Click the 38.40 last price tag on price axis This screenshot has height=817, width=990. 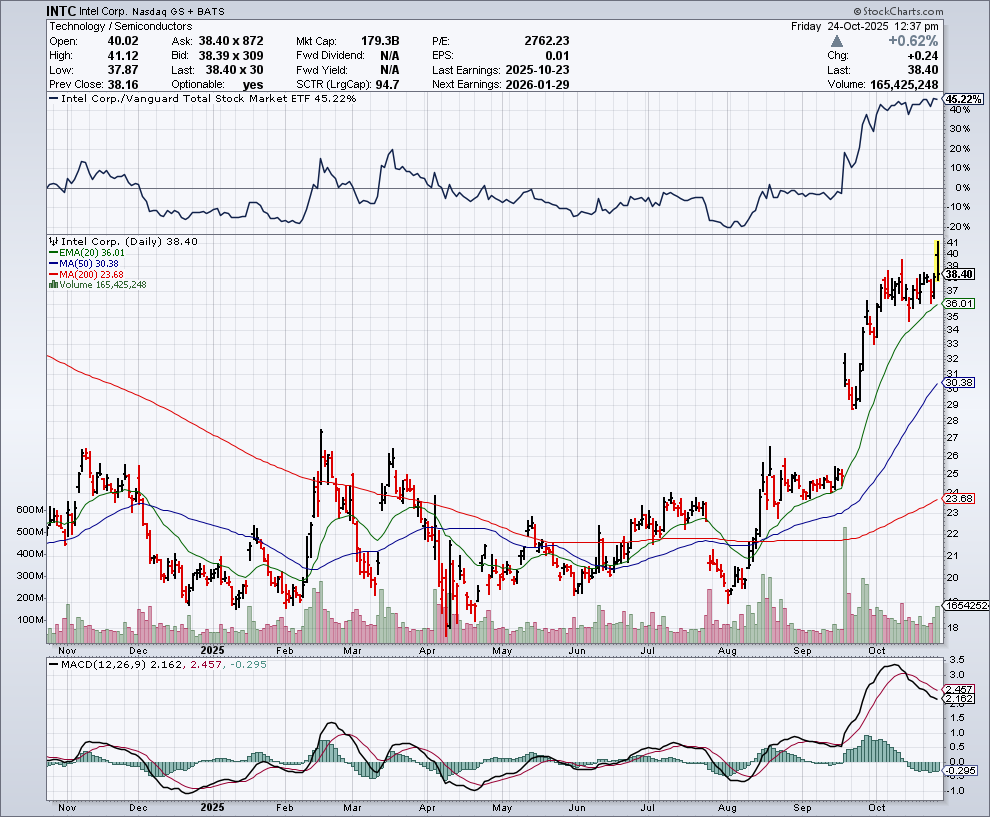[x=959, y=274]
